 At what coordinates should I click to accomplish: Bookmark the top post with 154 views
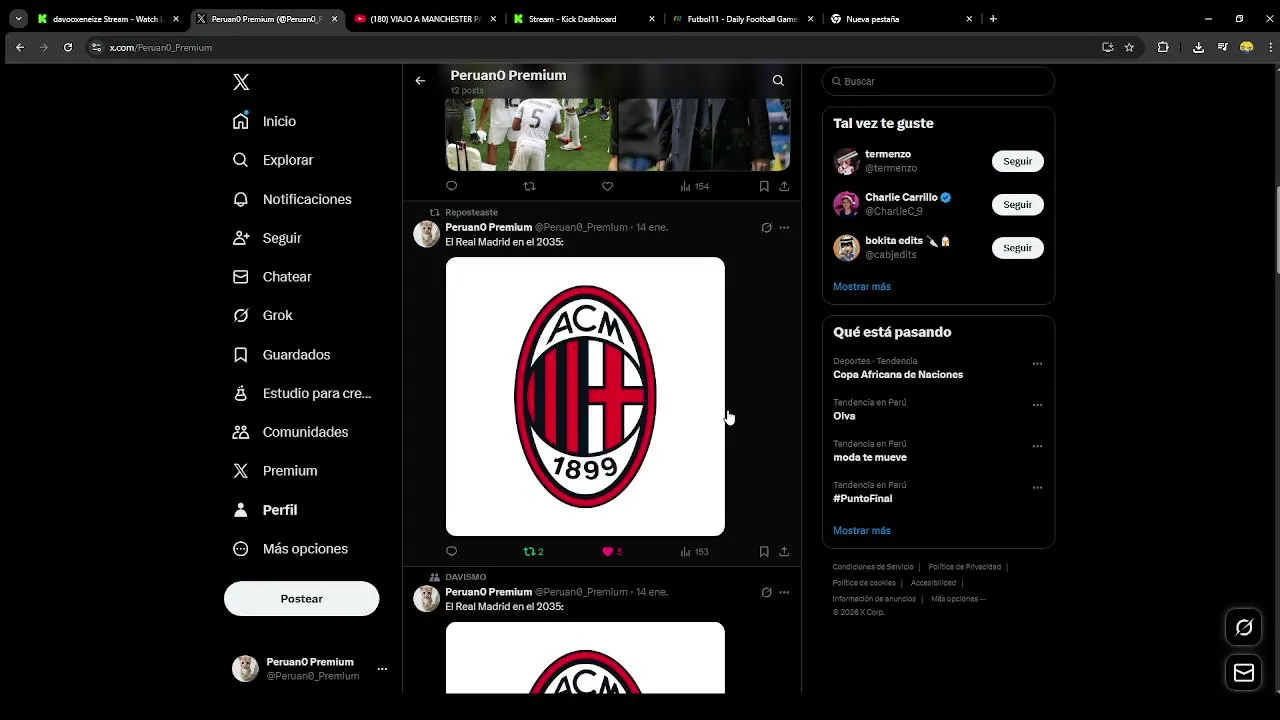point(764,186)
